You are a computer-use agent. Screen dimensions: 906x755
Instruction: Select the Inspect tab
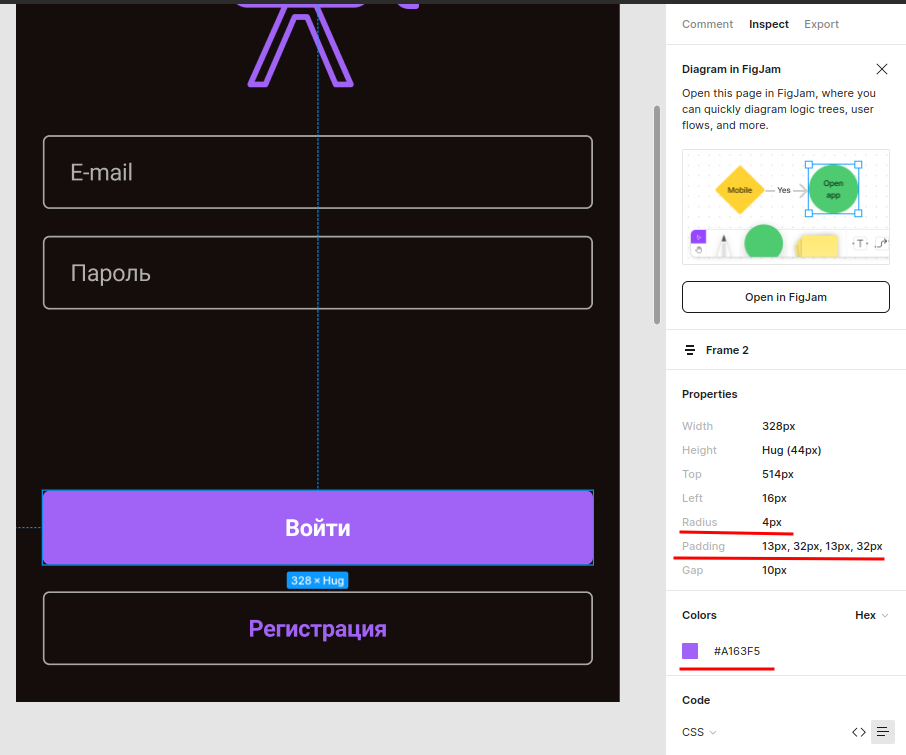(x=768, y=24)
